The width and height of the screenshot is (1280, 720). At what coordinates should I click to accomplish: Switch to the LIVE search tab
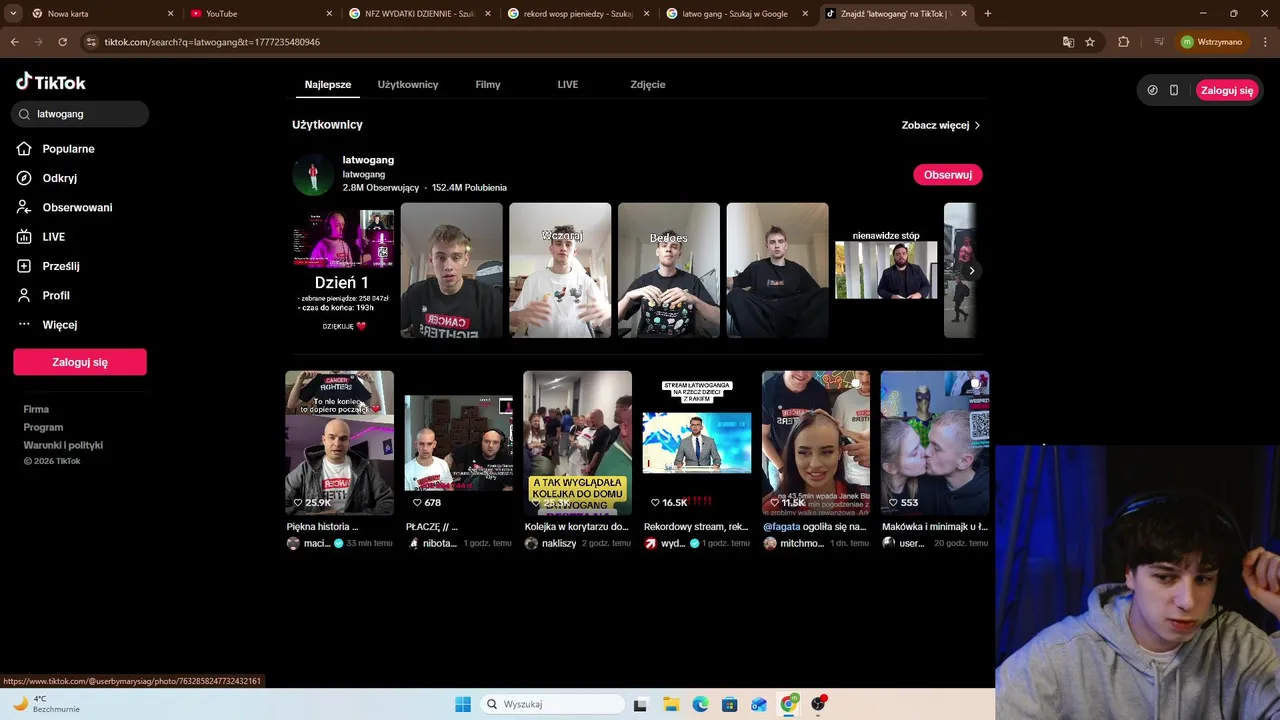(568, 85)
